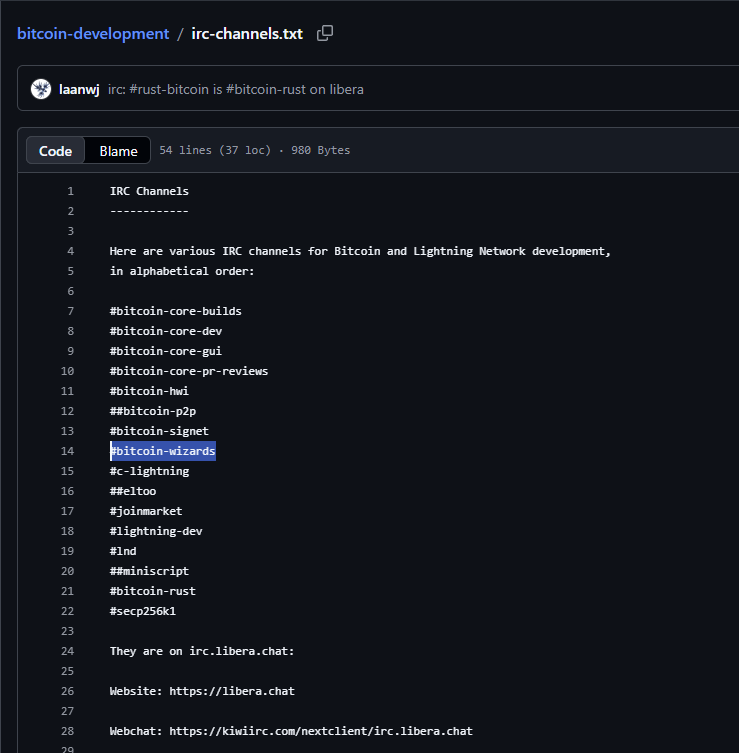Click the #secp256k1 line
This screenshot has width=739, height=753.
[143, 611]
